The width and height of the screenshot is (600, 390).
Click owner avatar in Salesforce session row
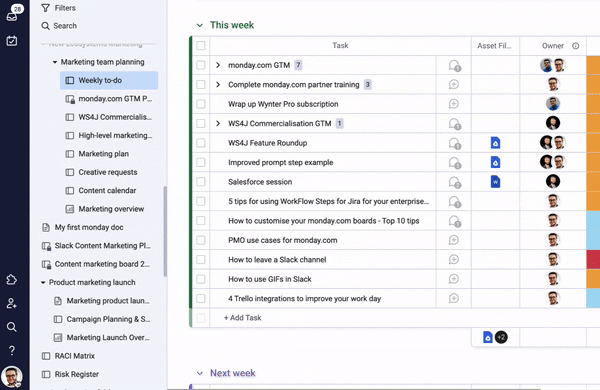pos(553,181)
